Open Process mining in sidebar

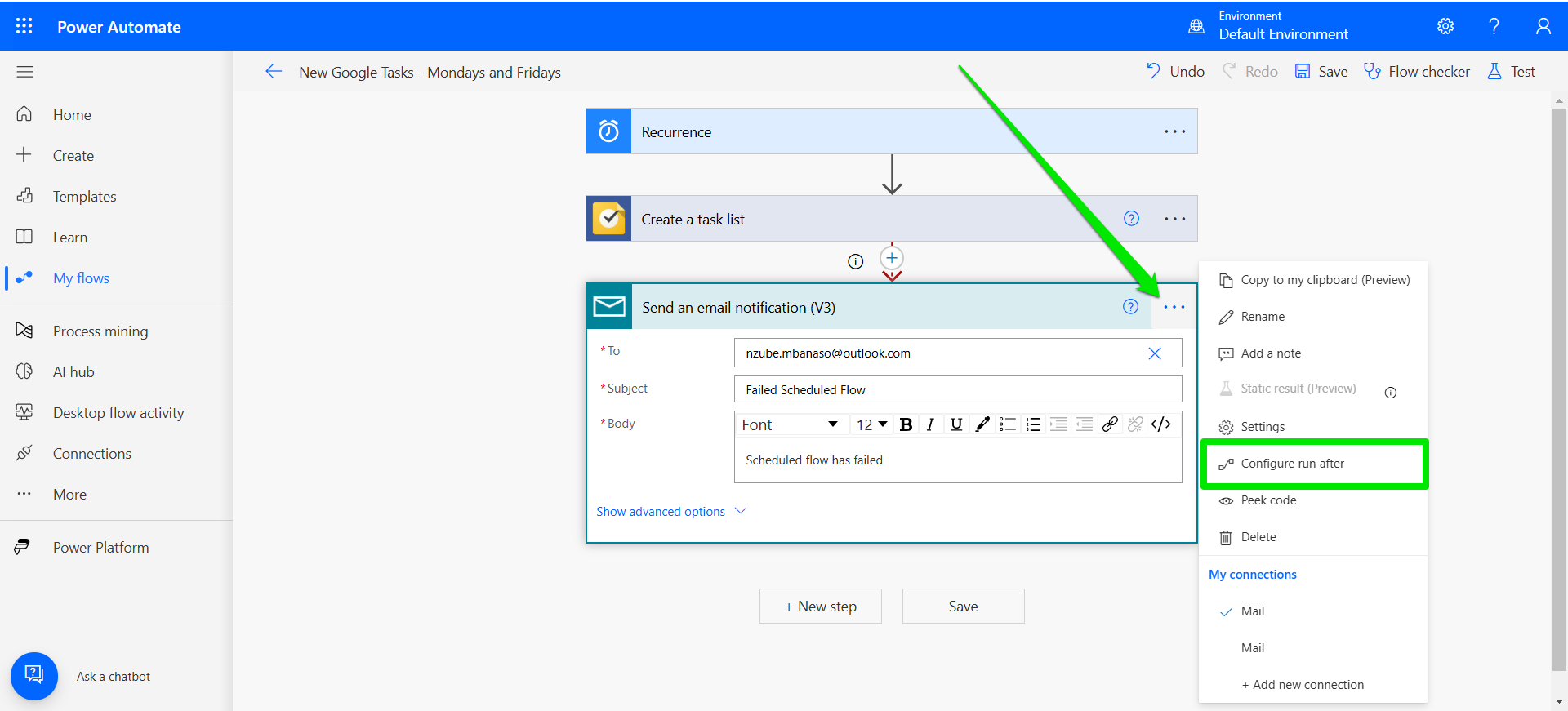[x=100, y=331]
